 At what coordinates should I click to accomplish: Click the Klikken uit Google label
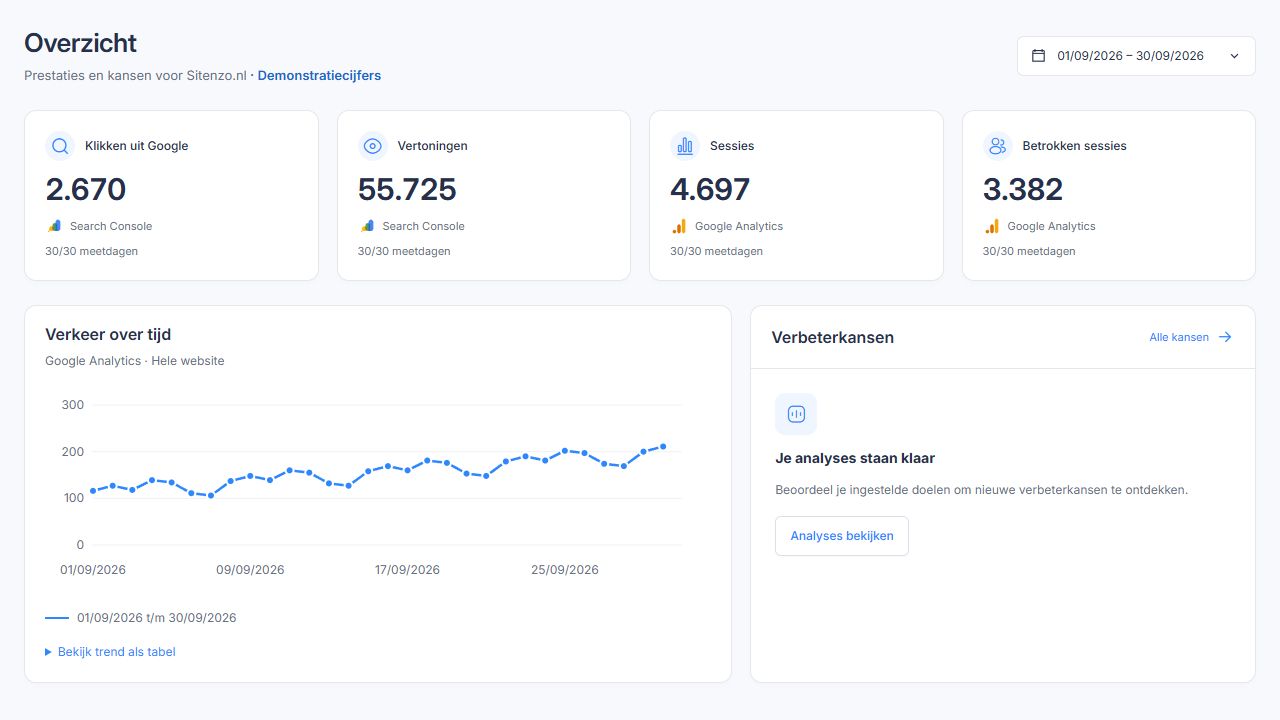[137, 146]
